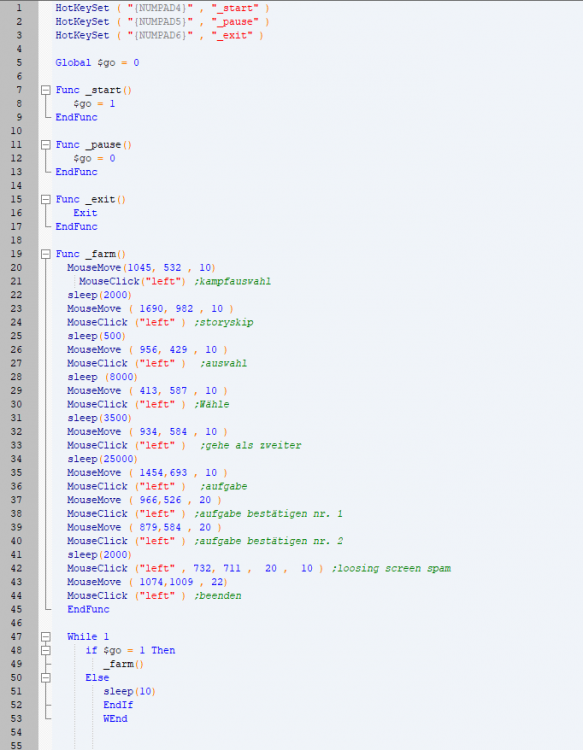This screenshot has height=750, width=583.
Task: Click the ;kampfauswahl comment
Action: (x=232, y=281)
